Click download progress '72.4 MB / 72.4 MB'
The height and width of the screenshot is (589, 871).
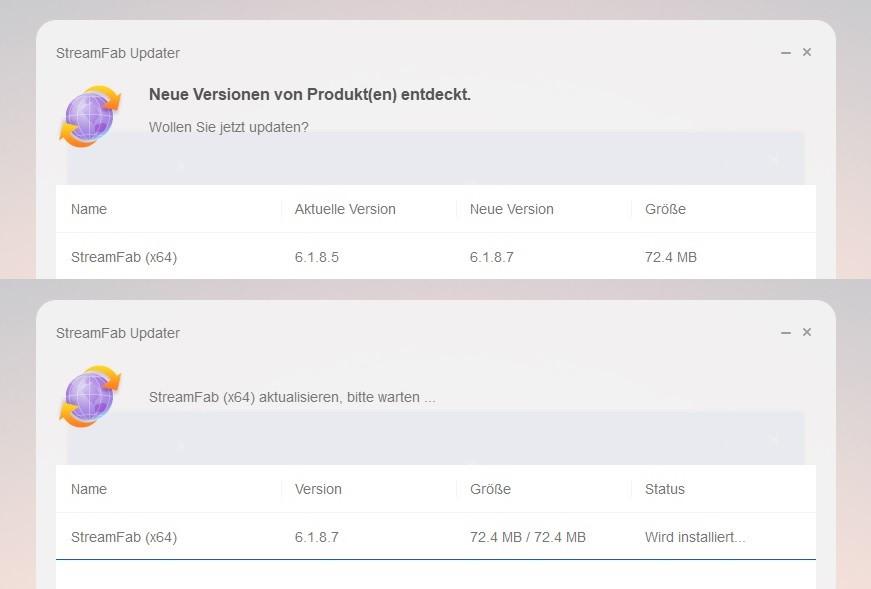point(528,537)
